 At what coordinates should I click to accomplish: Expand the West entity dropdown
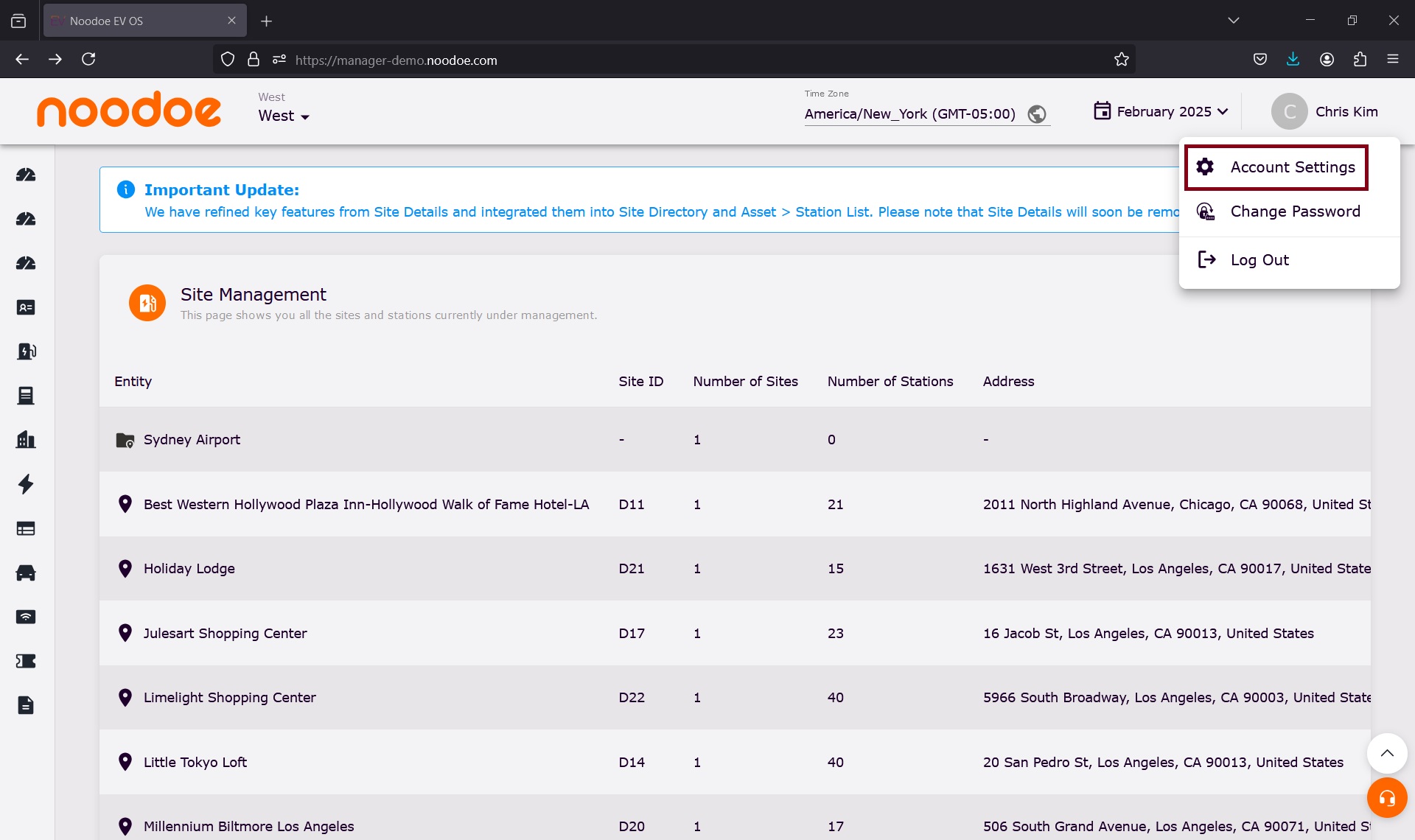pos(284,116)
